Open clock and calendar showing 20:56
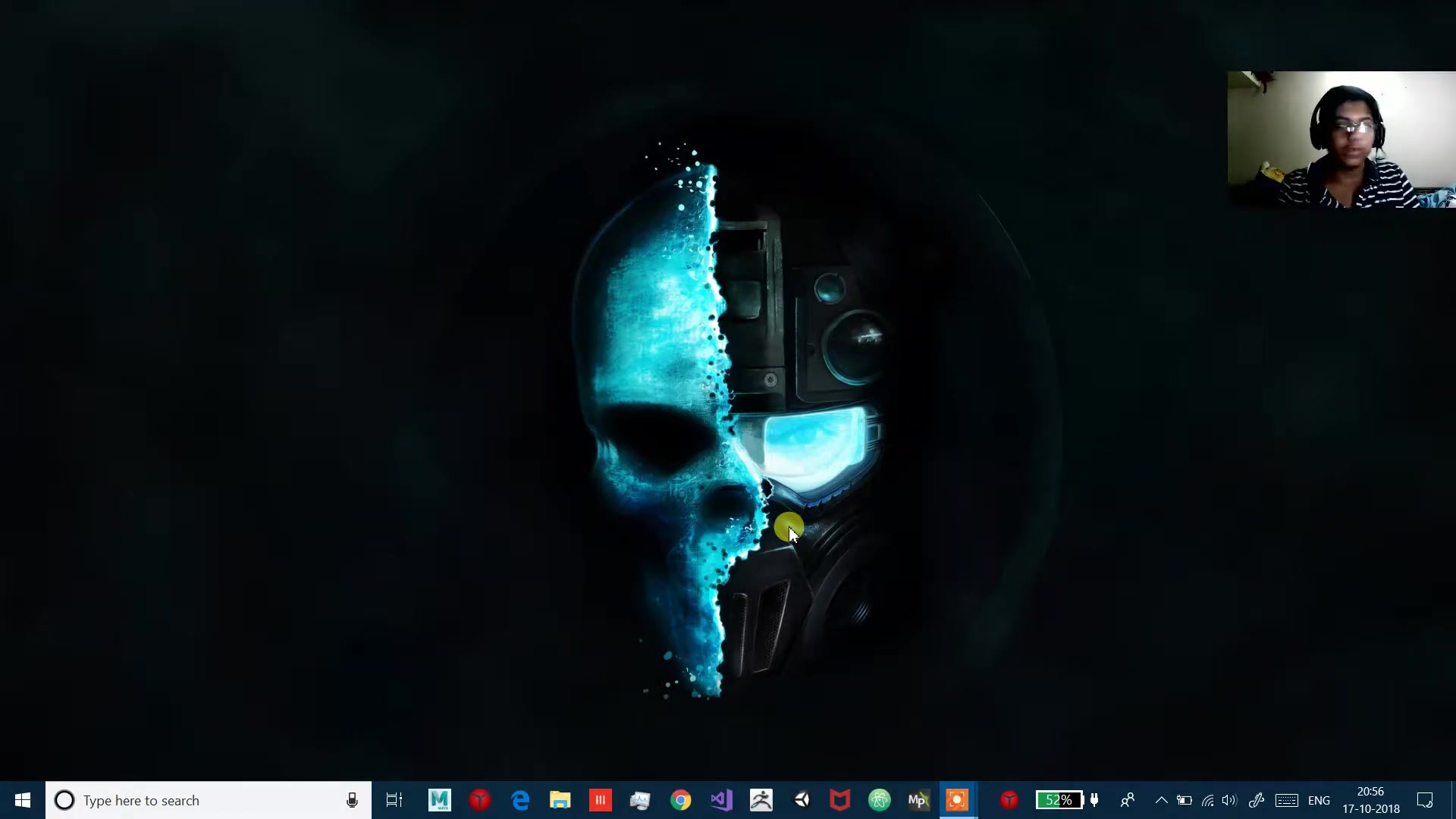This screenshot has width=1456, height=819. pos(1371,800)
